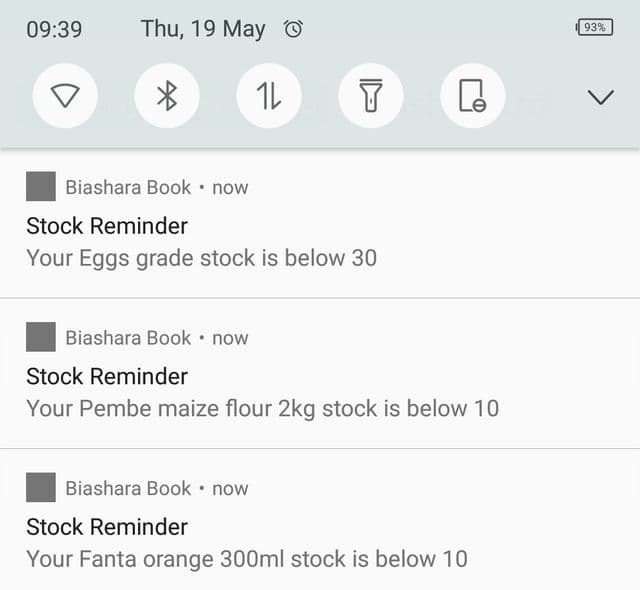
Task: Tap the alarm clock status icon
Action: (293, 29)
